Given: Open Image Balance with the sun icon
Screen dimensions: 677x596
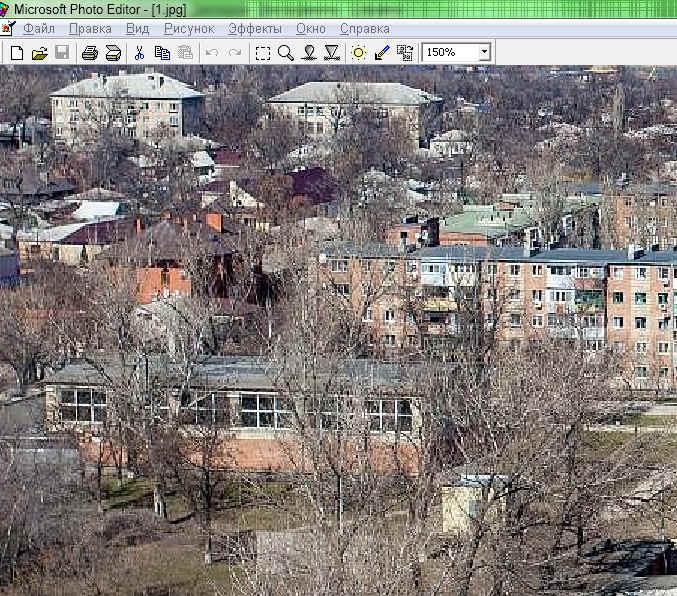Looking at the screenshot, I should click(359, 53).
